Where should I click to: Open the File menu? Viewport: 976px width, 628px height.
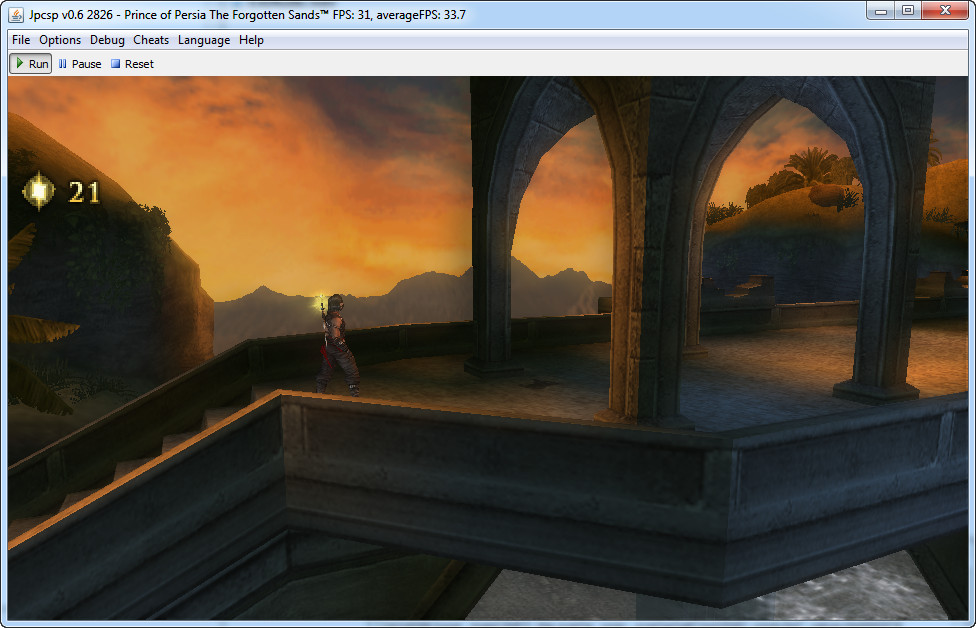tap(21, 40)
